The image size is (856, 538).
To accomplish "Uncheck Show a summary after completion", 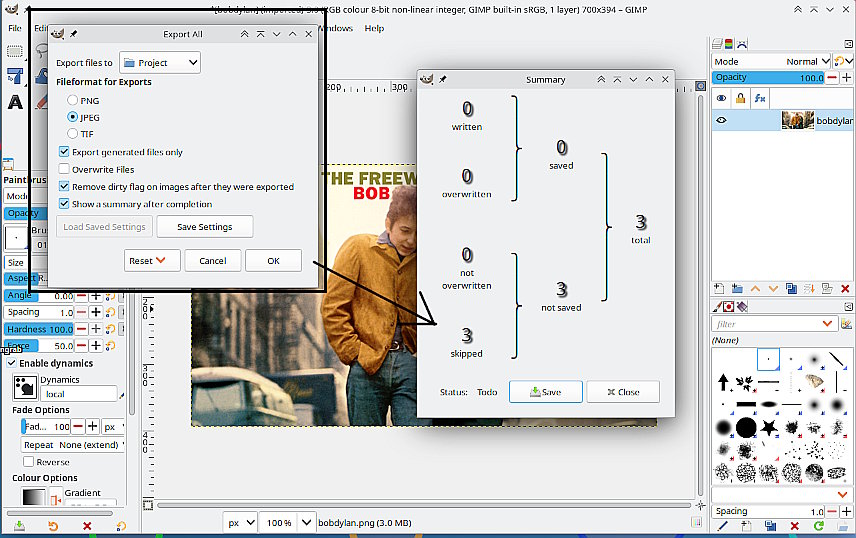I will tap(64, 204).
